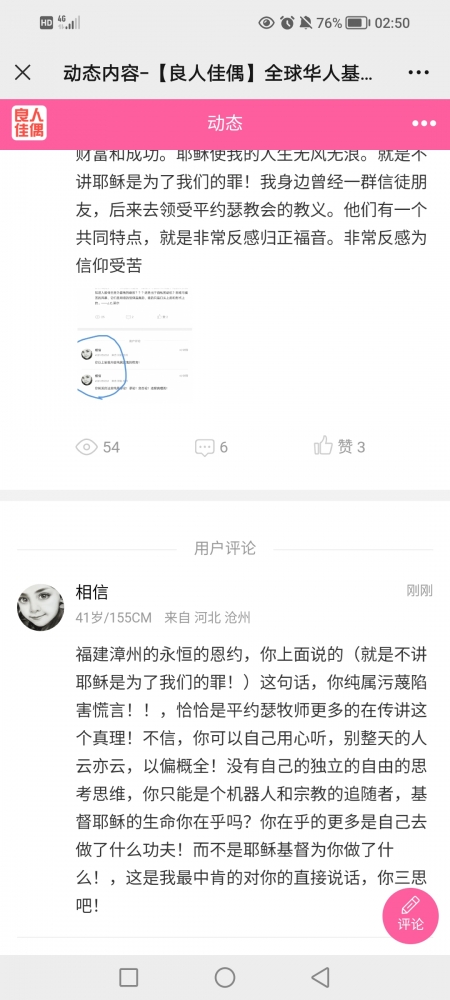
Task: Close the page with the X icon
Action: [22, 73]
